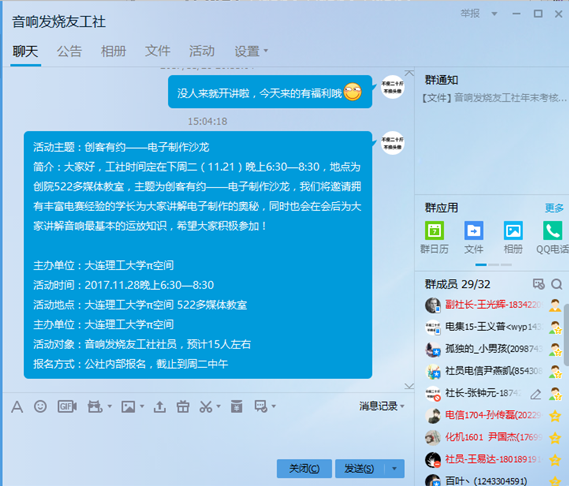Click avatar of 孤独的_小男孩 member
569x486 pixels.
(x=433, y=350)
